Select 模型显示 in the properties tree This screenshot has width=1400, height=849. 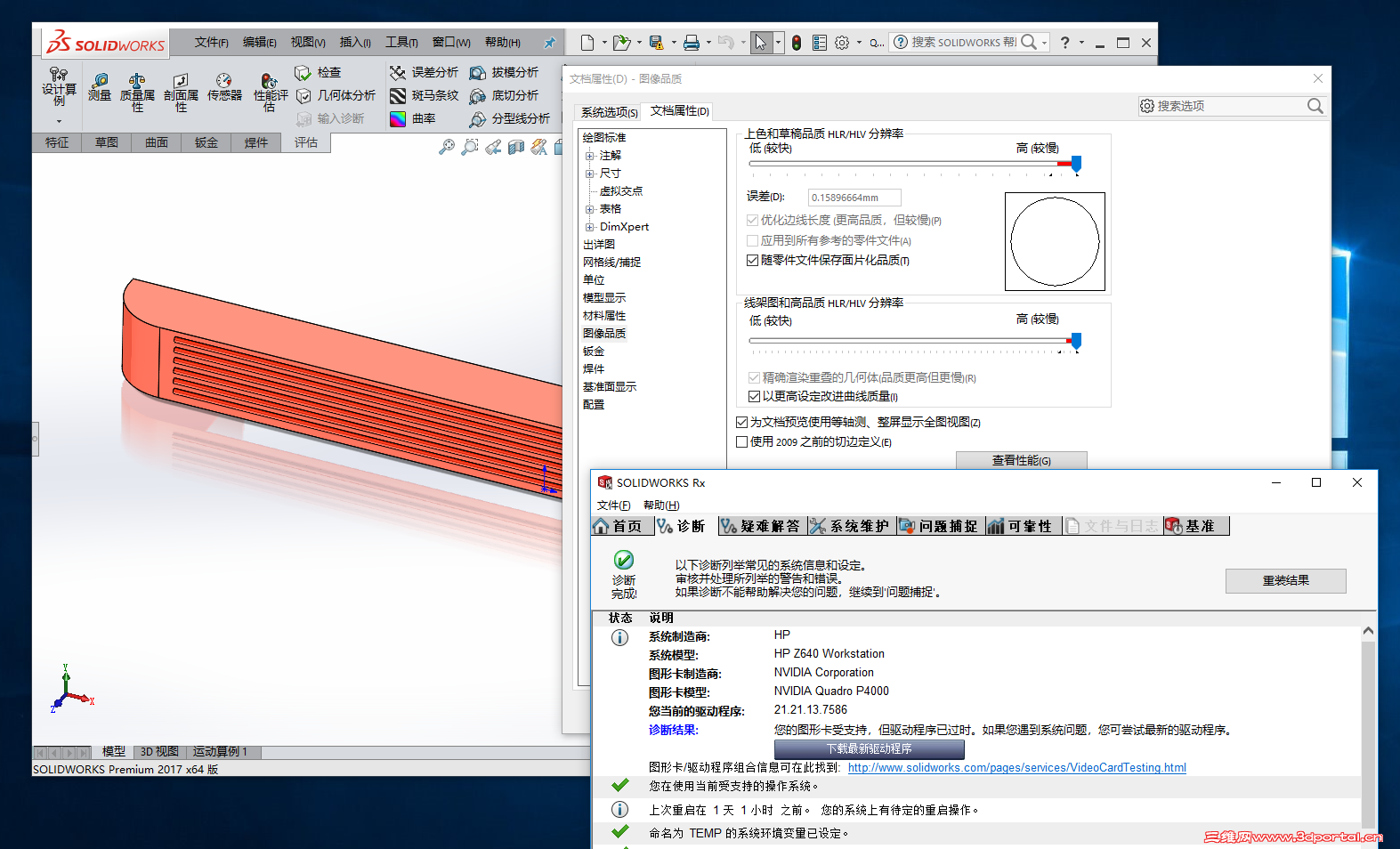604,298
